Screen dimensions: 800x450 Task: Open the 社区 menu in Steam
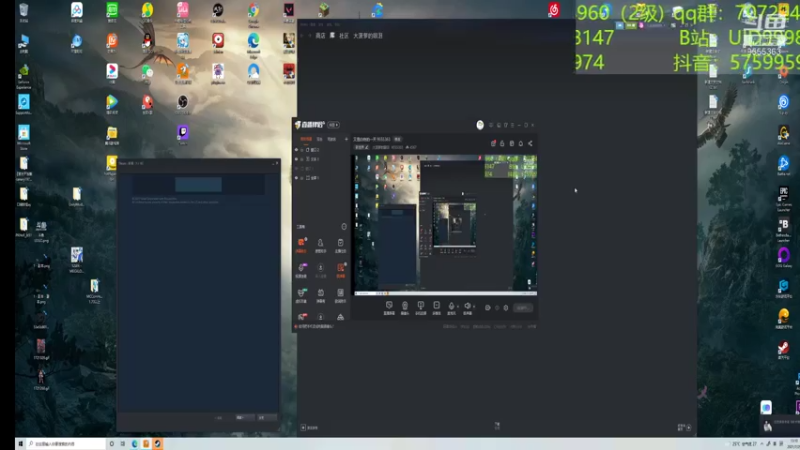point(344,36)
